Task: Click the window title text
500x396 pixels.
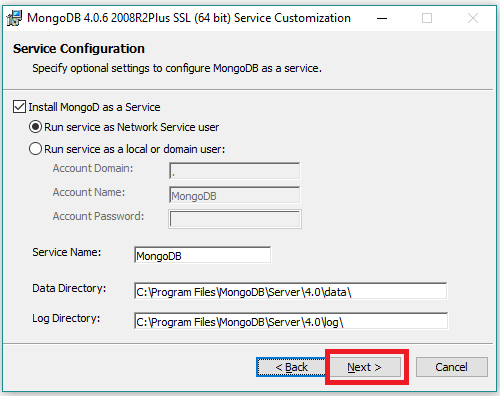Action: click(189, 18)
